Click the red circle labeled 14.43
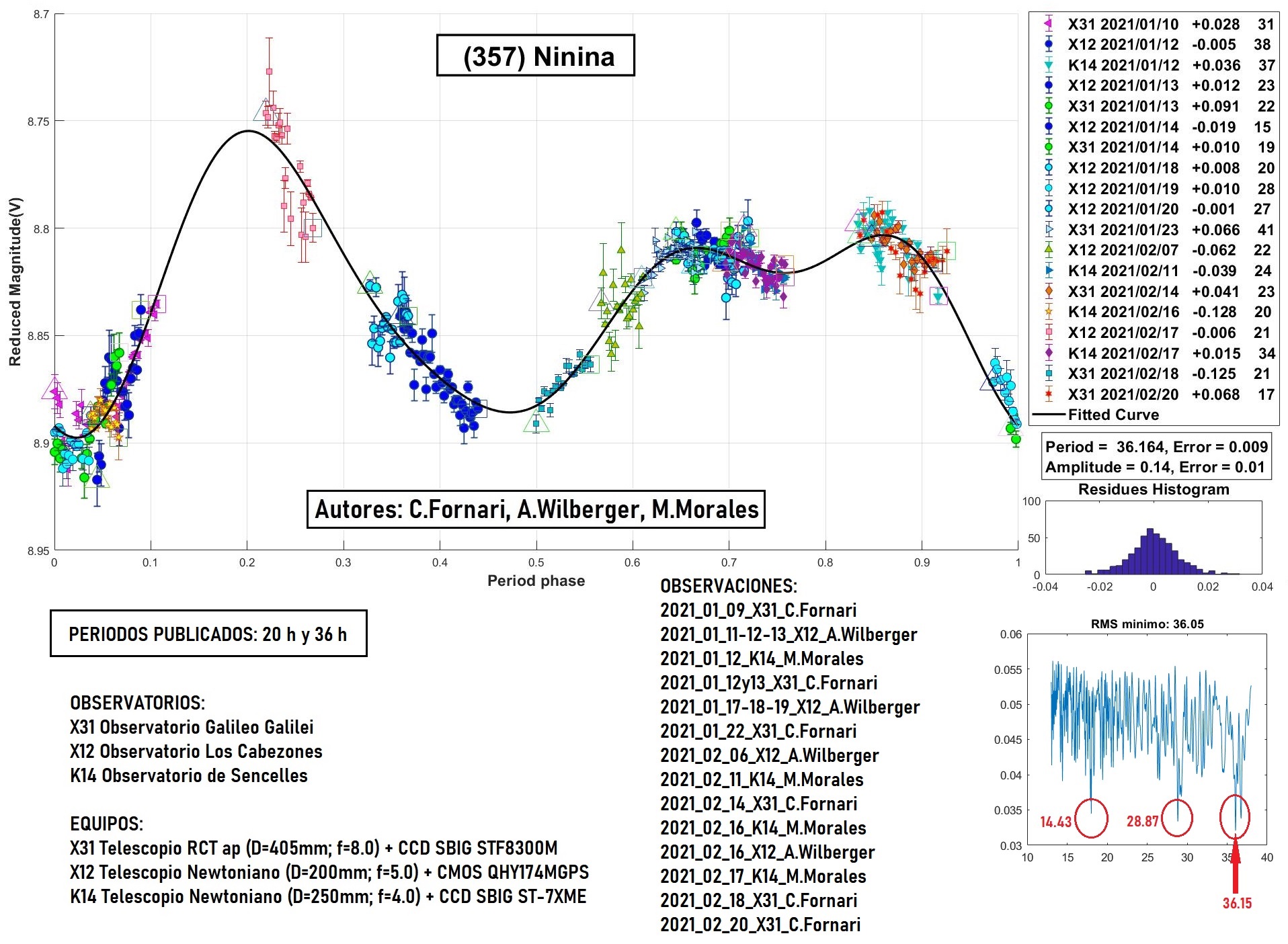 [x=1090, y=818]
